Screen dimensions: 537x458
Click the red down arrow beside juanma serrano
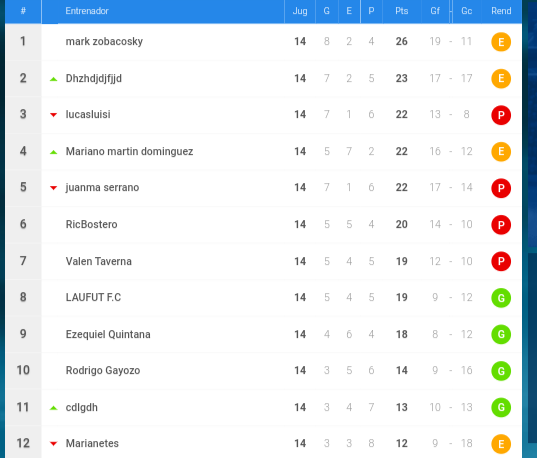click(x=53, y=188)
